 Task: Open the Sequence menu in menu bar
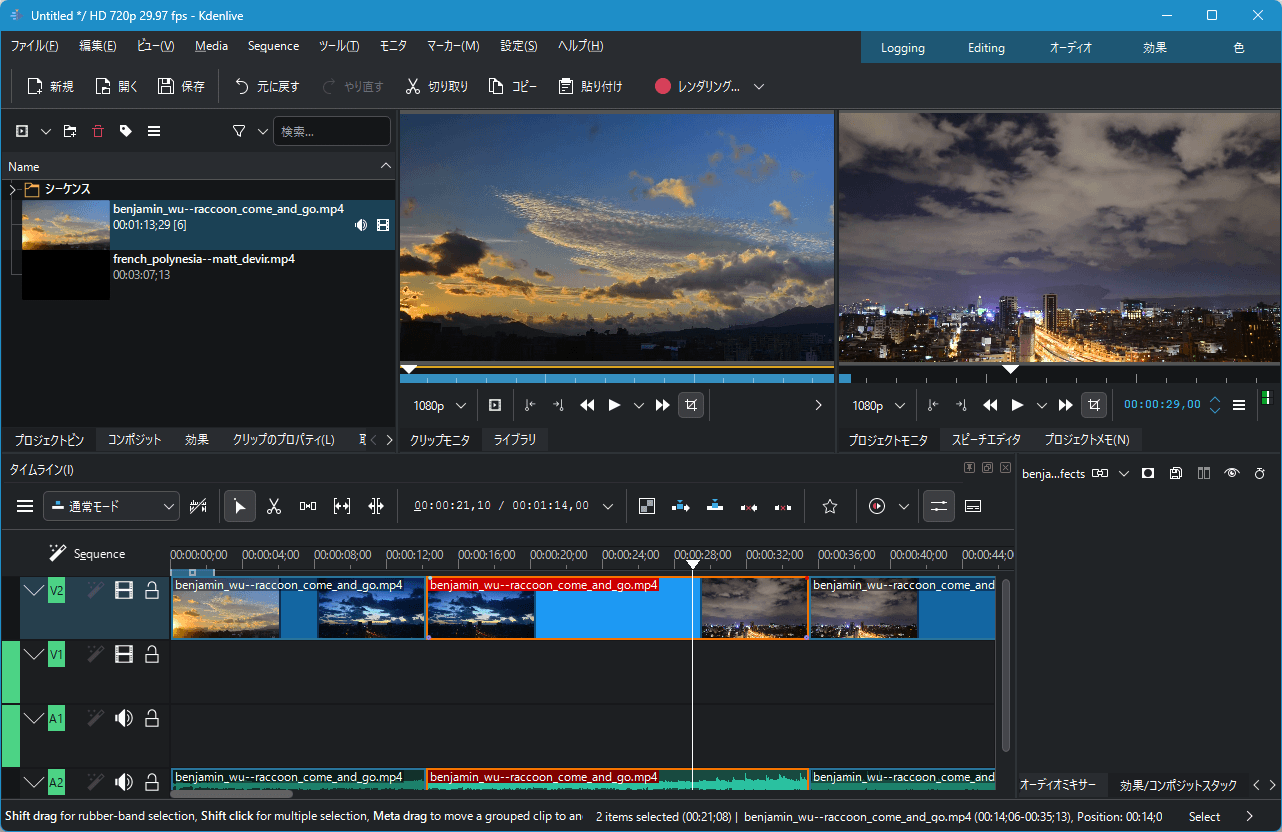click(x=273, y=46)
